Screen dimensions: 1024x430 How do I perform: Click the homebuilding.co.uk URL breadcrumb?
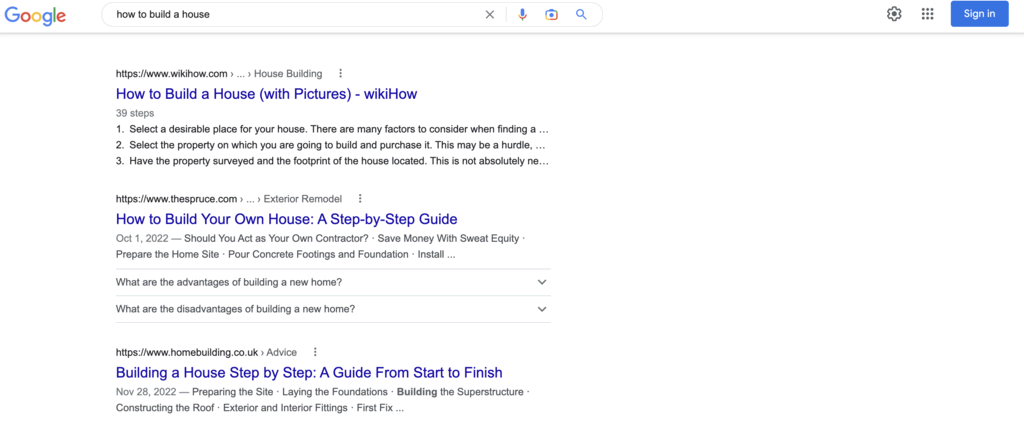187,352
